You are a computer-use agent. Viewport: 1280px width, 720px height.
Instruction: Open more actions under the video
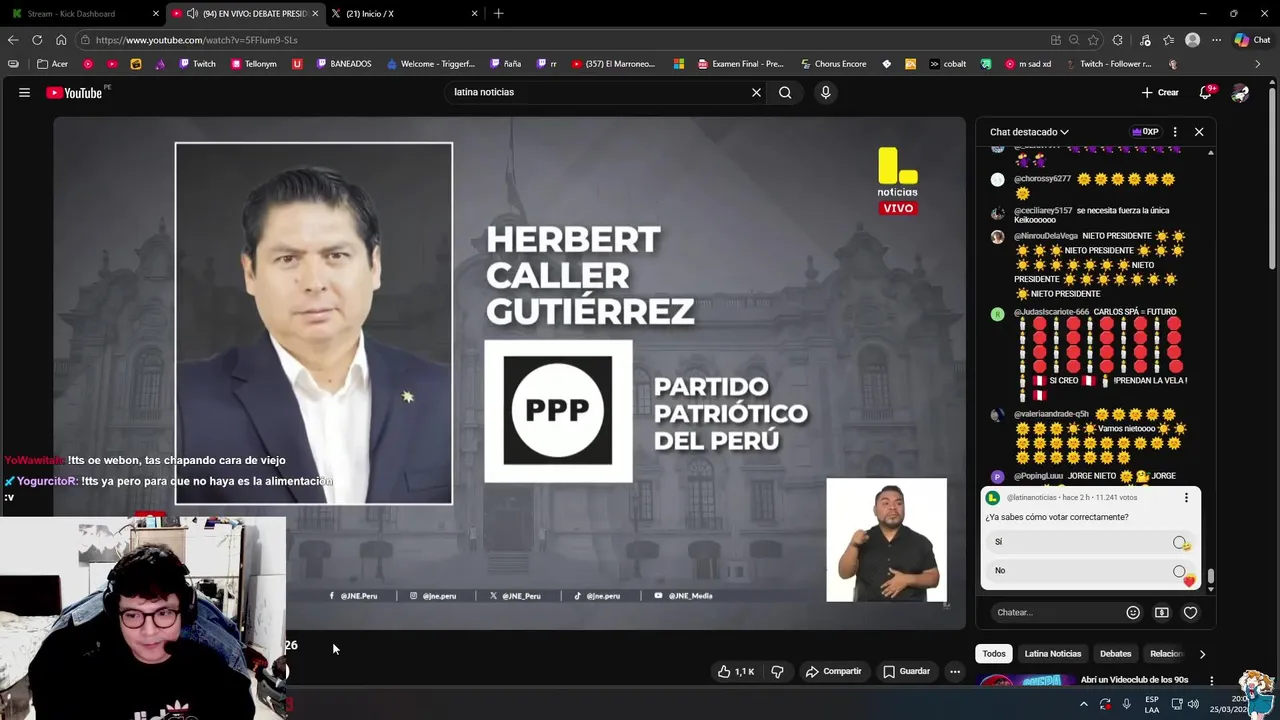point(955,671)
